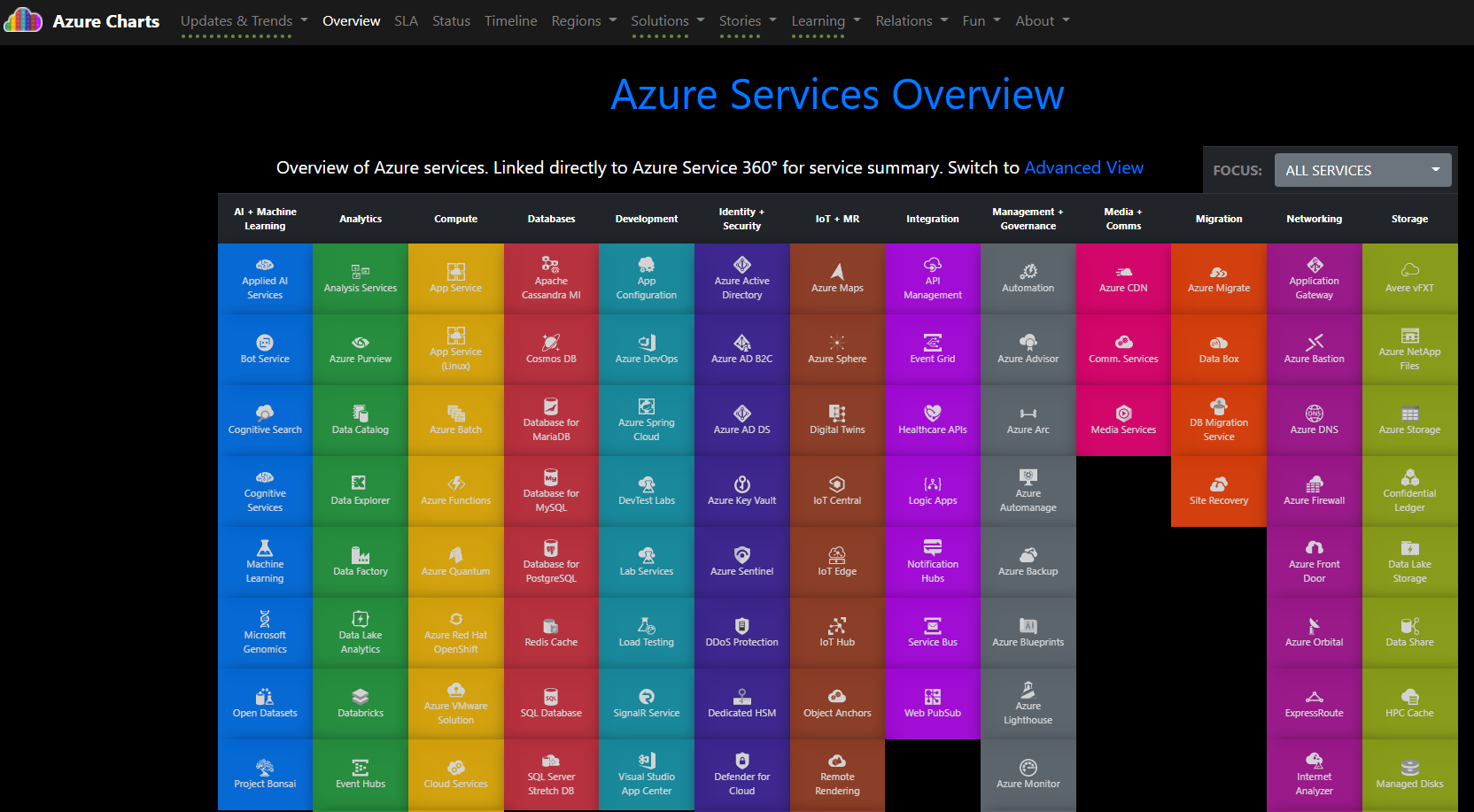
Task: Click the Azure Charts home logo
Action: pyautogui.click(x=82, y=20)
